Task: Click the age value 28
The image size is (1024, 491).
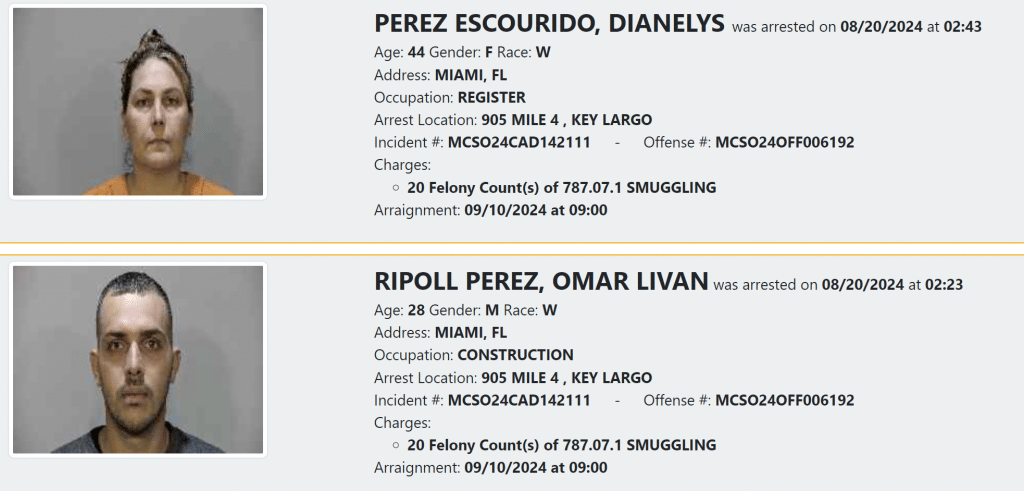Action: (x=415, y=310)
